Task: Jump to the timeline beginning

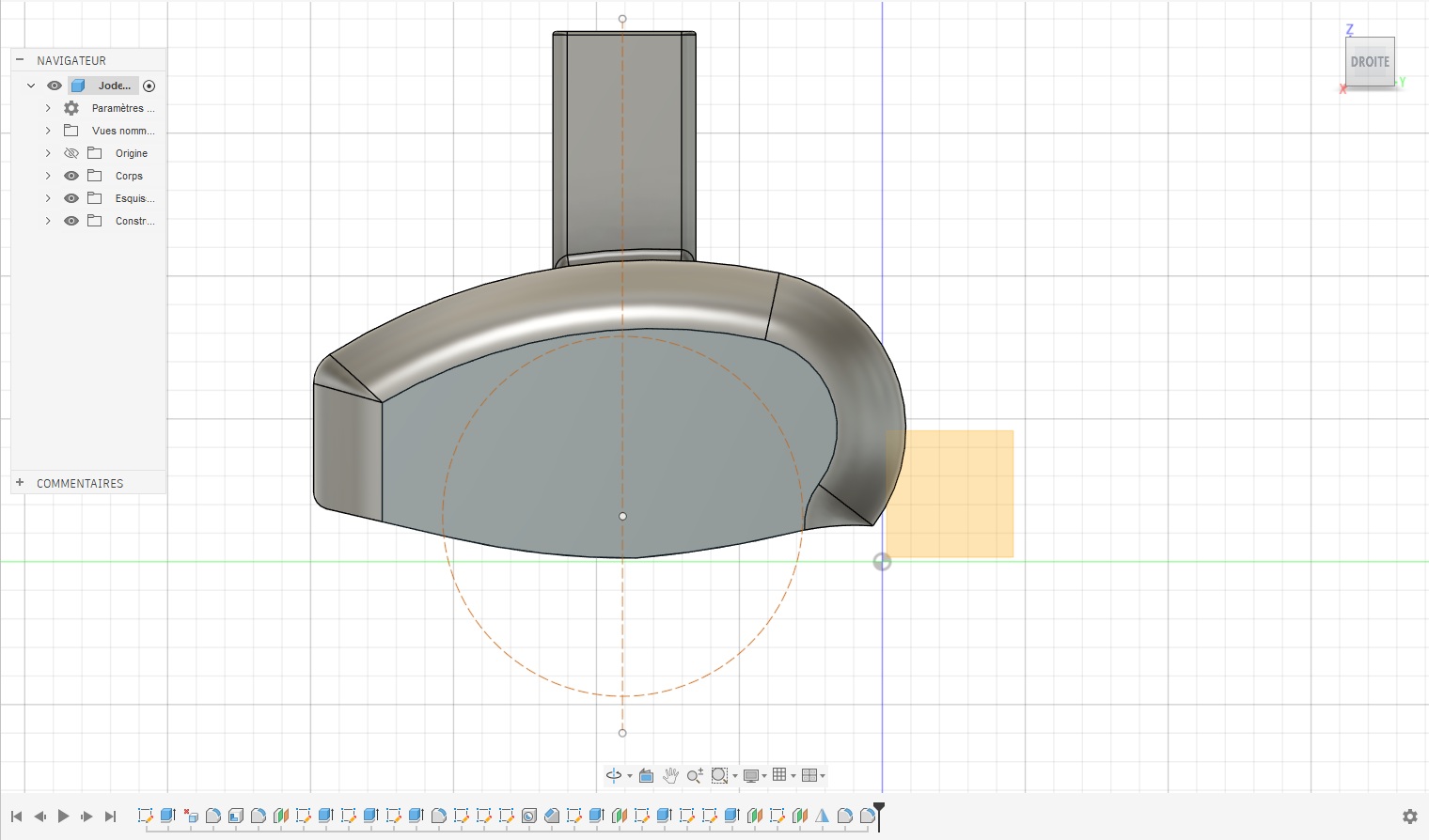Action: pos(16,817)
